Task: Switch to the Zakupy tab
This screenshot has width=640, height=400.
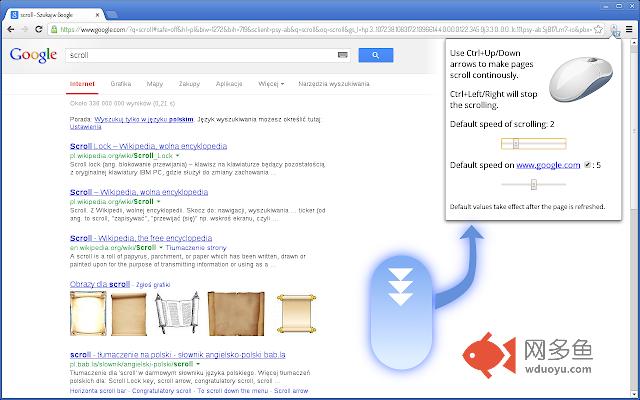Action: (x=189, y=84)
